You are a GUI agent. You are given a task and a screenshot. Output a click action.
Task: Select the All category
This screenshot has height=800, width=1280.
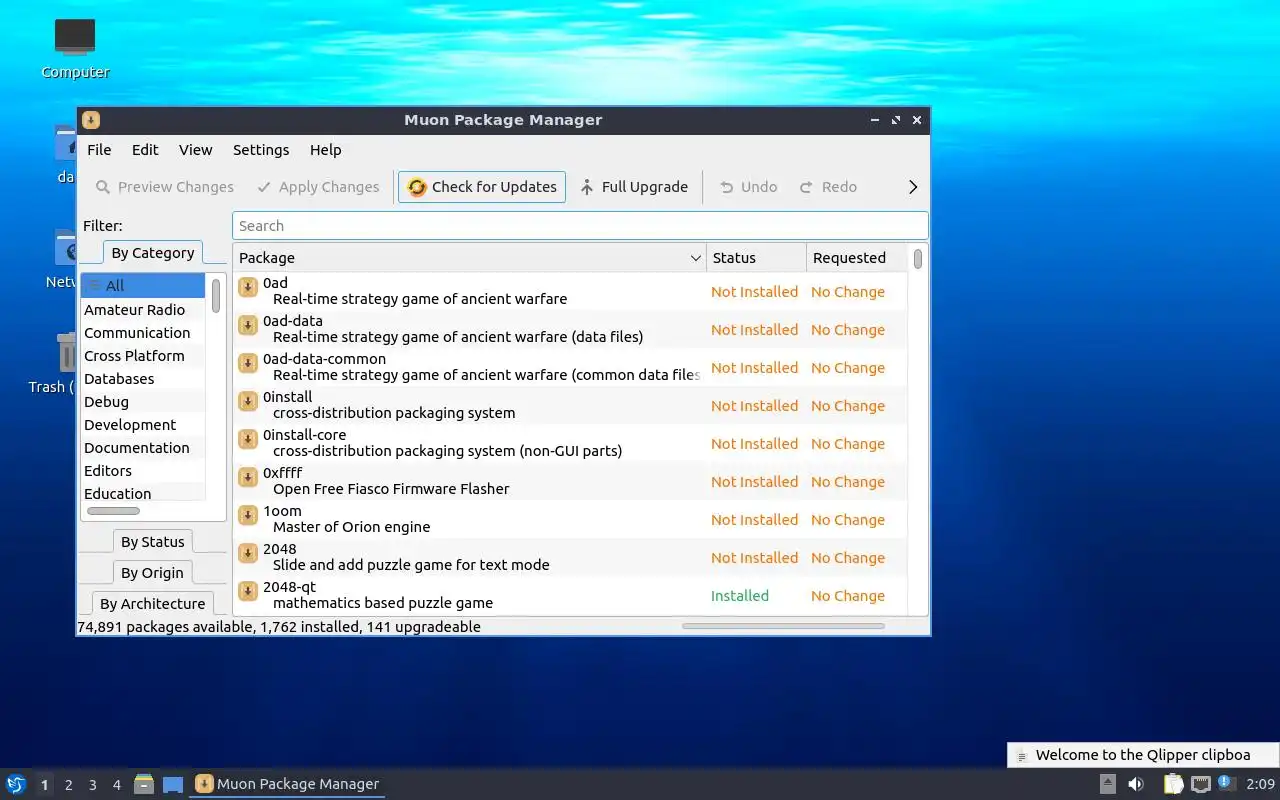point(143,286)
